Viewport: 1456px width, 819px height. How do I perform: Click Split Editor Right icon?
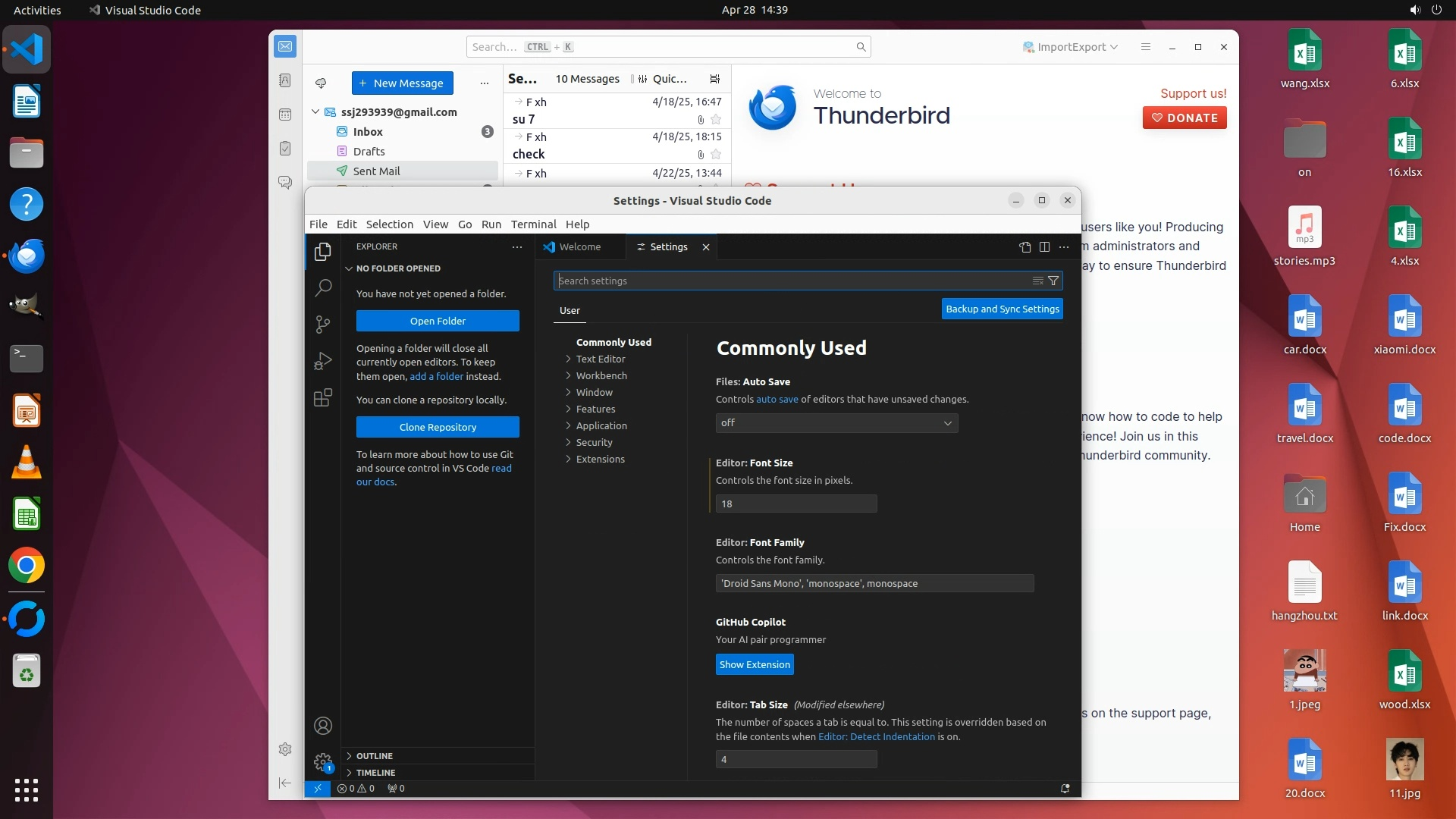click(1044, 247)
